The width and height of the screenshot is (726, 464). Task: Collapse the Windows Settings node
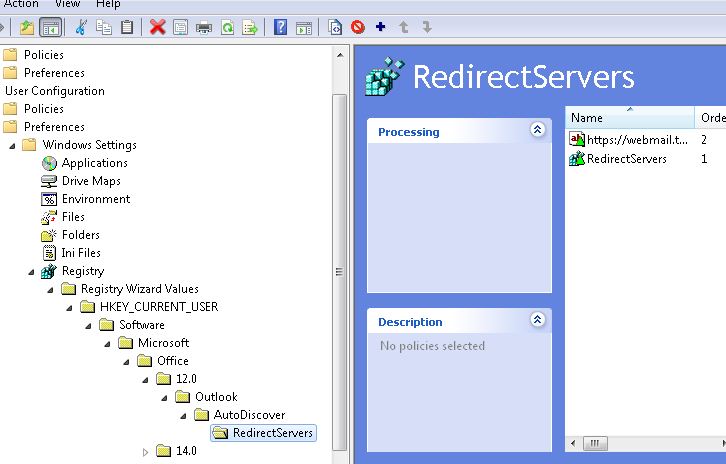tap(13, 146)
